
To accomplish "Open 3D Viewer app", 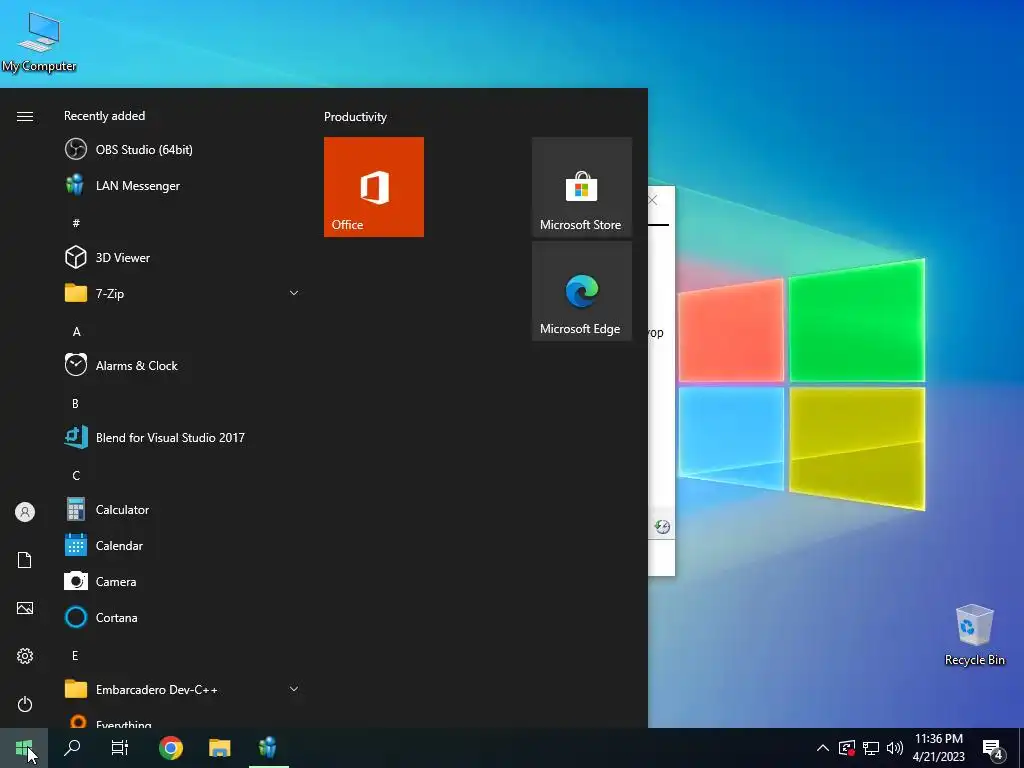I will [182, 257].
